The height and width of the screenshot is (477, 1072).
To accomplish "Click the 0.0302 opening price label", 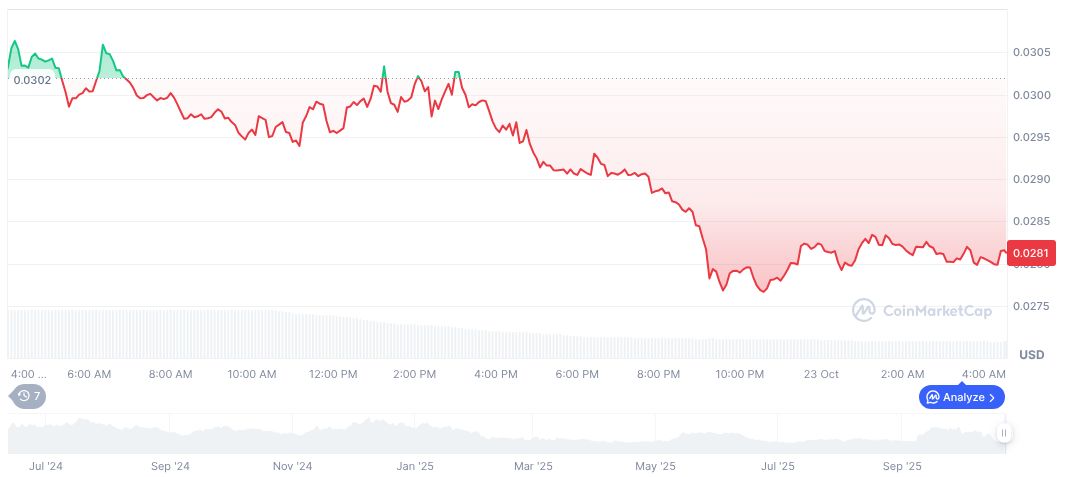I will coord(32,80).
